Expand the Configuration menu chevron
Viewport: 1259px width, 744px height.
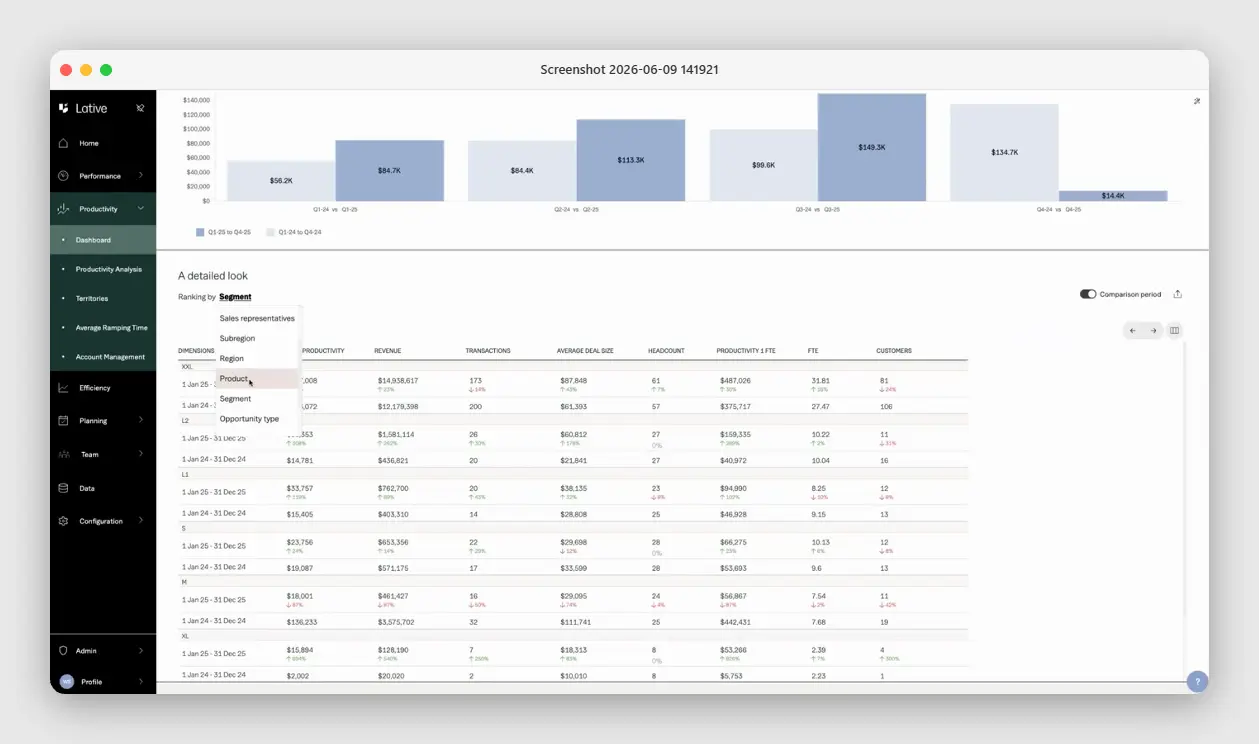pos(141,521)
